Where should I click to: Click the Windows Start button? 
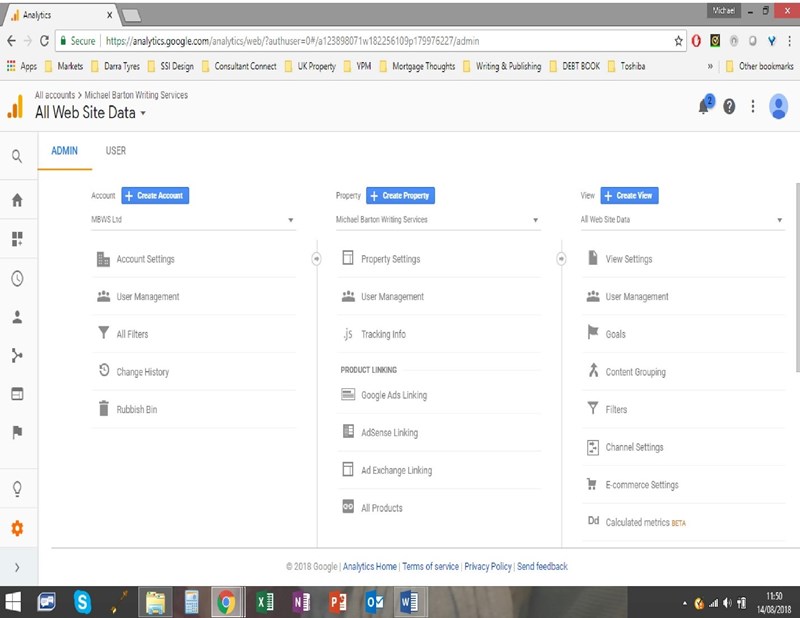pos(13,603)
